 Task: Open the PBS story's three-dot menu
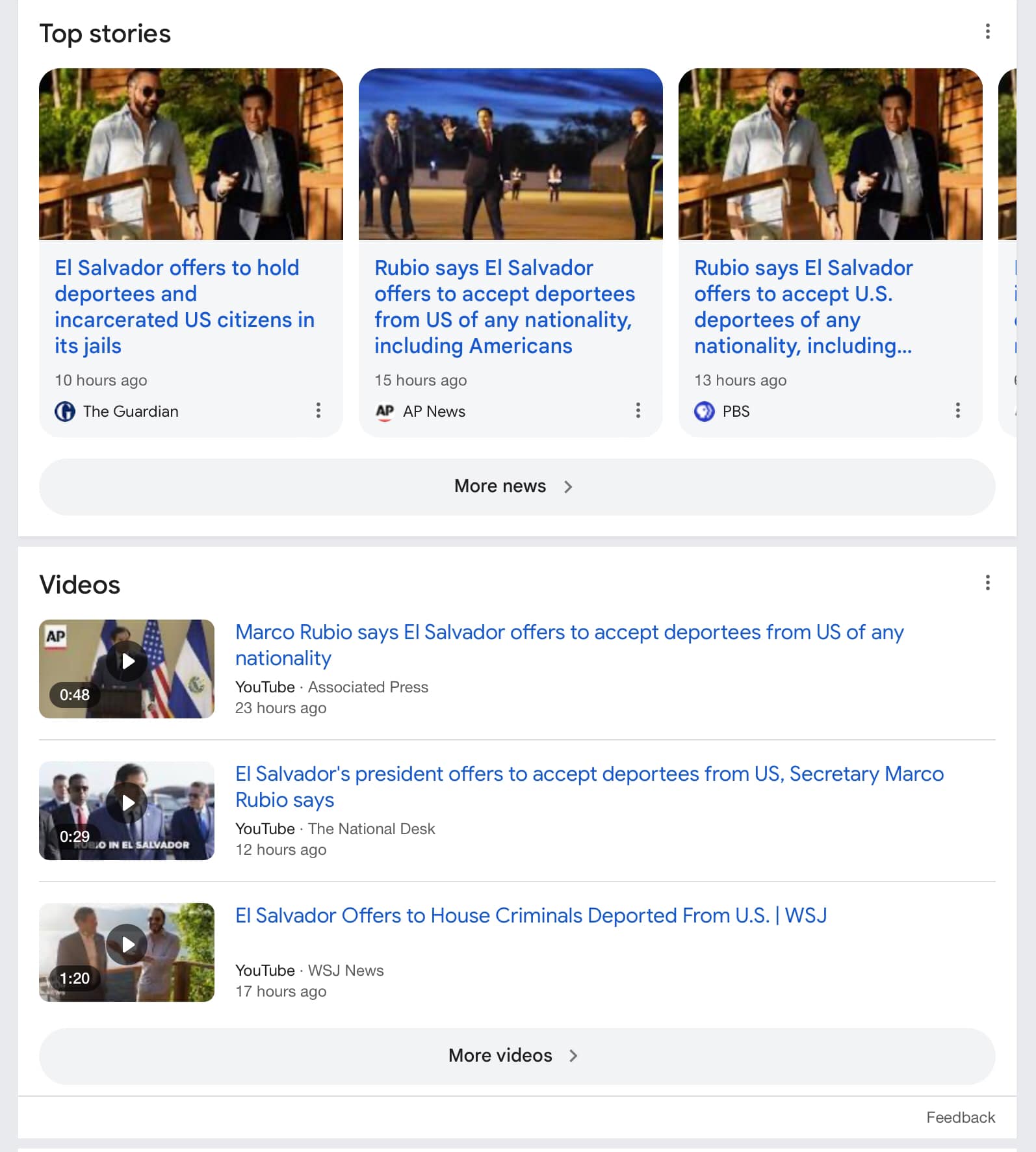[957, 410]
